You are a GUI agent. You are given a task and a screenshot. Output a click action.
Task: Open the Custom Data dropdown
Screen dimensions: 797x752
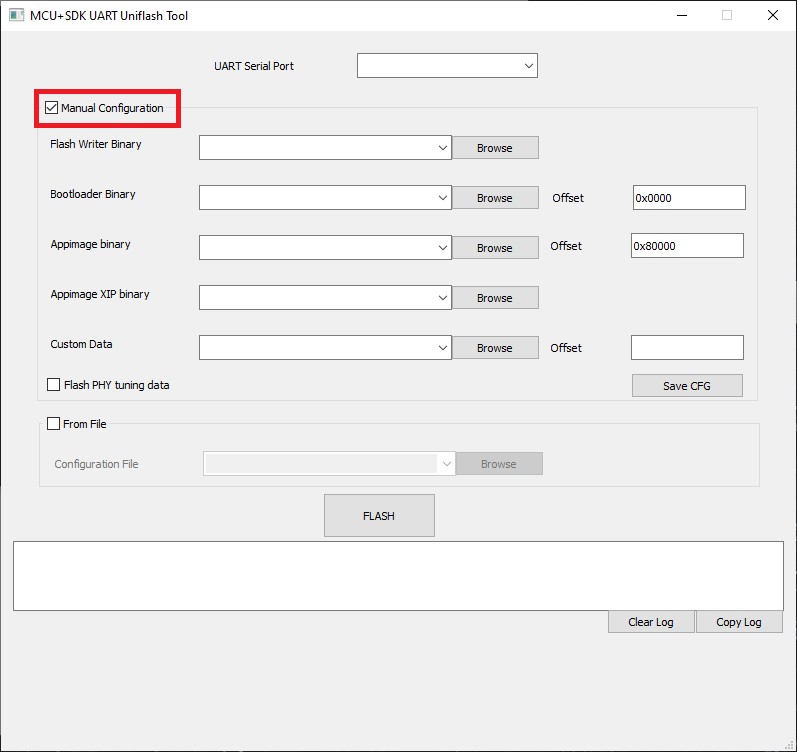pos(443,348)
